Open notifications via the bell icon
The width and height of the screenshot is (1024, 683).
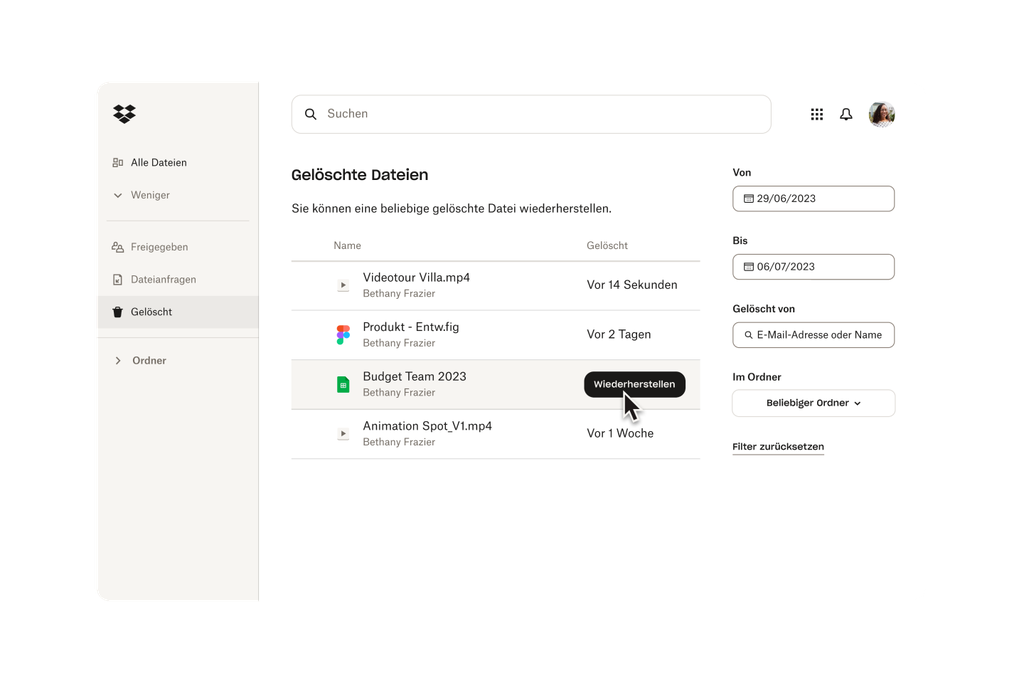point(846,114)
